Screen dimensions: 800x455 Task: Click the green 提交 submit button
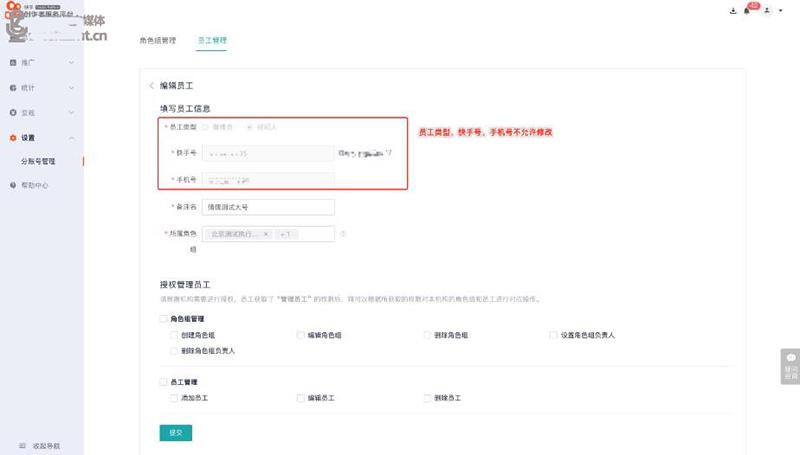pos(175,432)
